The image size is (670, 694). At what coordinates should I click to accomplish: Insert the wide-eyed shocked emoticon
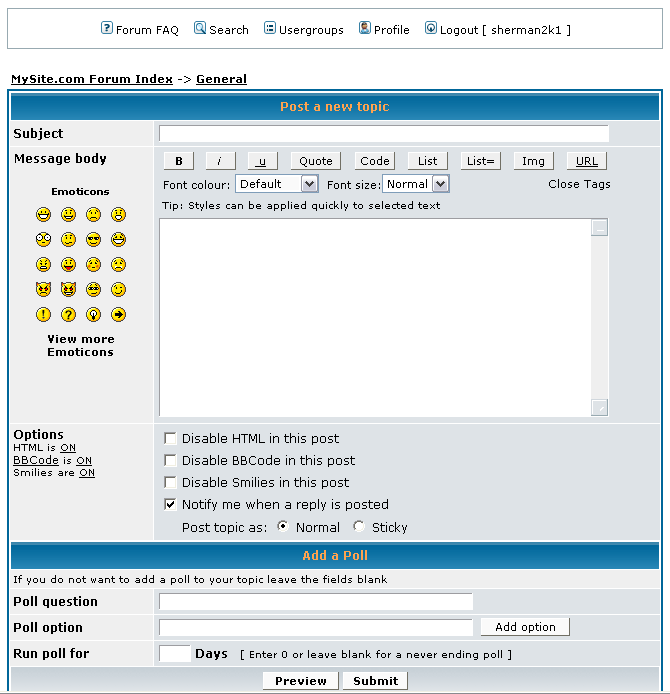(43, 240)
